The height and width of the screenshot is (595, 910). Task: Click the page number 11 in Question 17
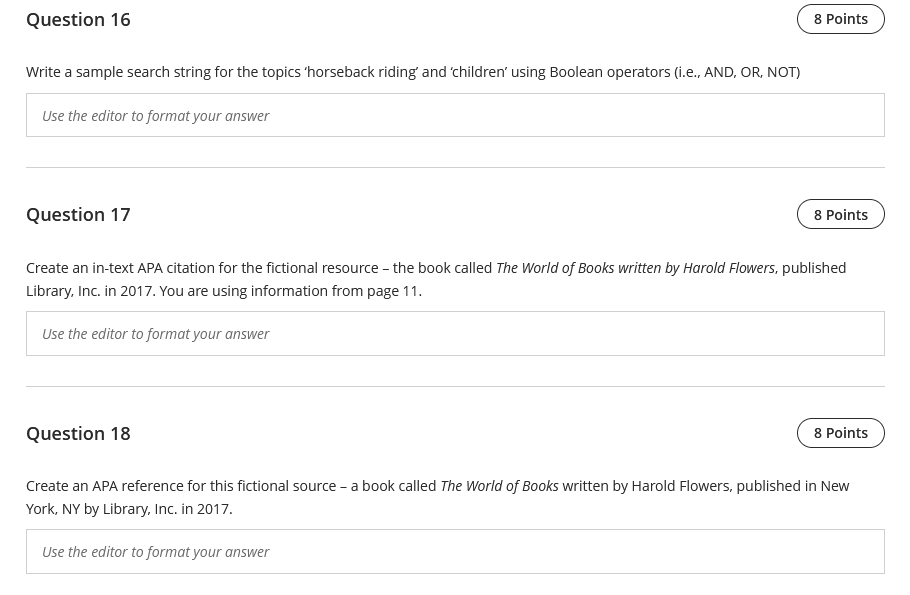click(410, 290)
